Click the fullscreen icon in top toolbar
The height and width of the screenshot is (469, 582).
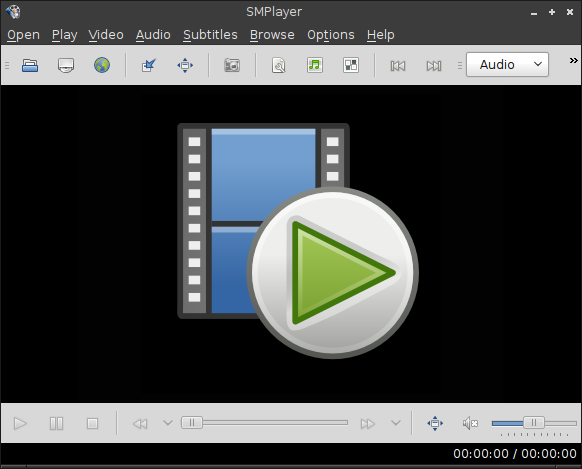tap(185, 66)
